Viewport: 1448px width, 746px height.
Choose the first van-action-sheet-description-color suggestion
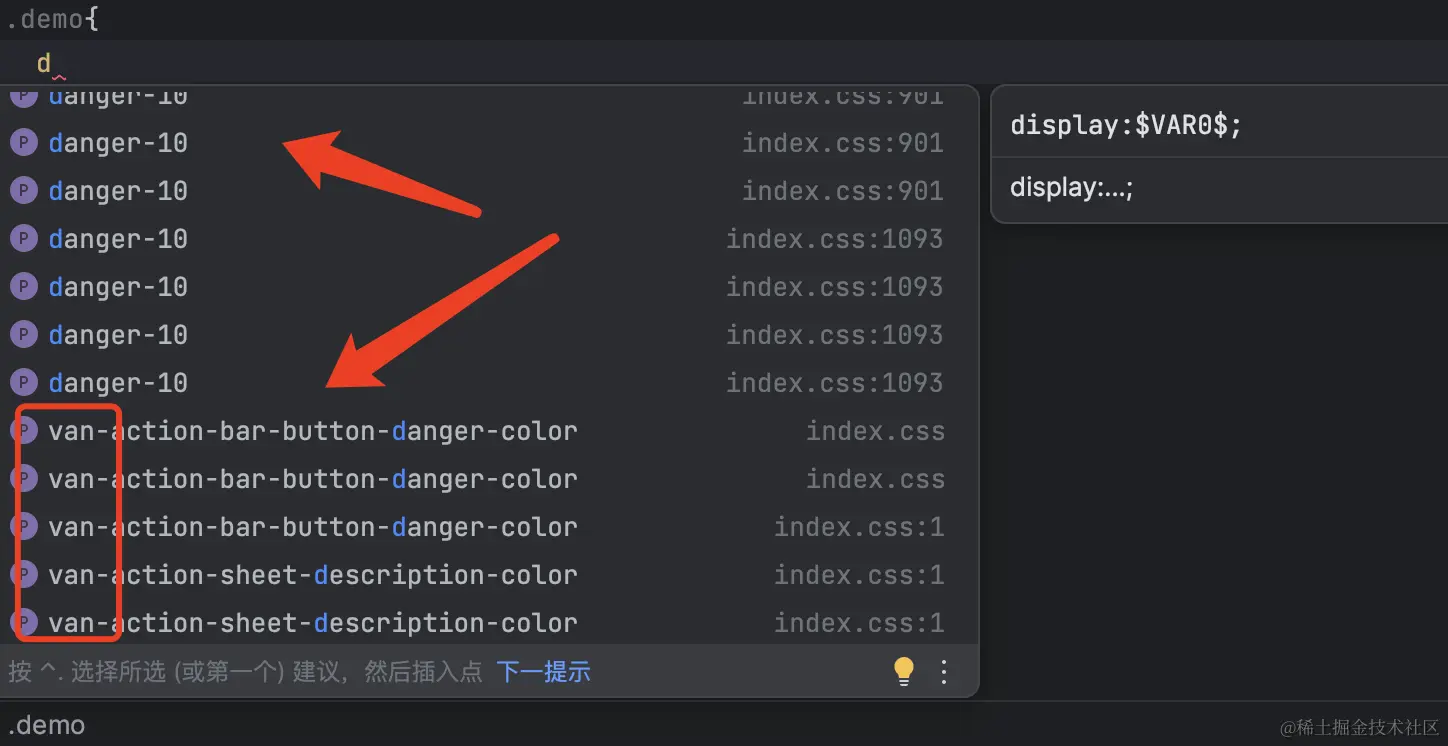point(312,575)
